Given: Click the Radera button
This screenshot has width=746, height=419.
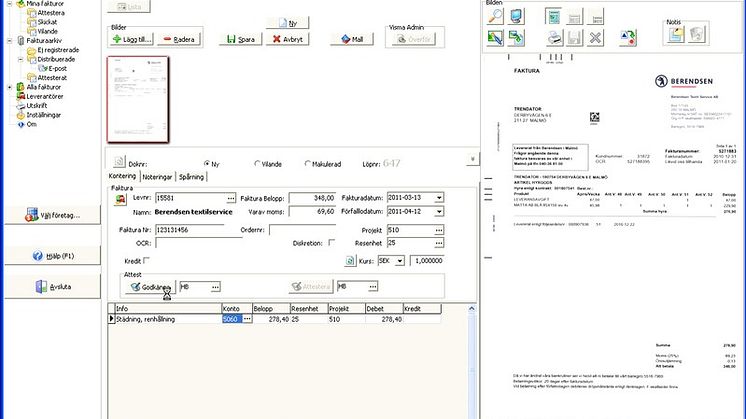Looking at the screenshot, I should pos(179,39).
